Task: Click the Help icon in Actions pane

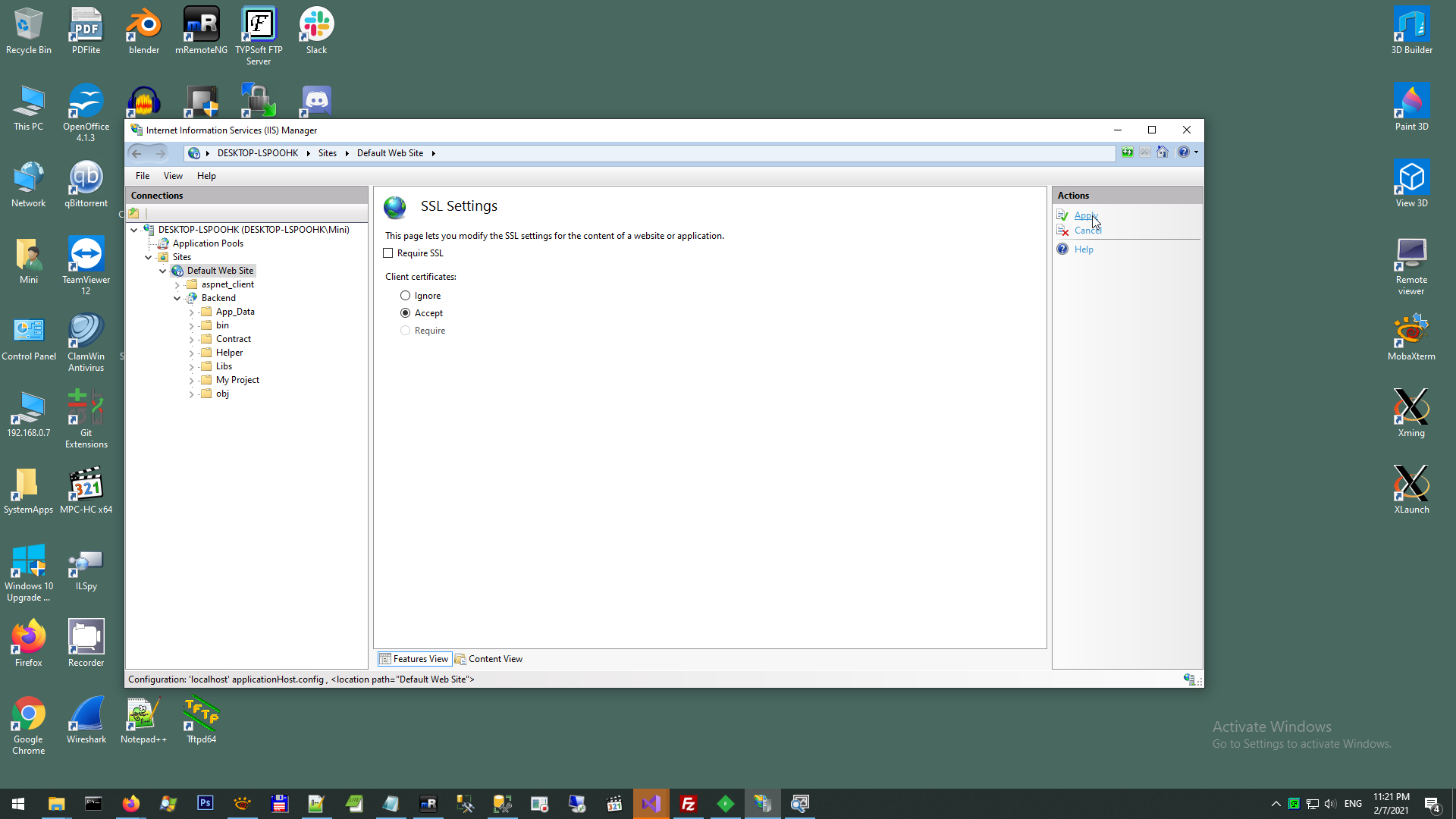Action: (x=1063, y=249)
